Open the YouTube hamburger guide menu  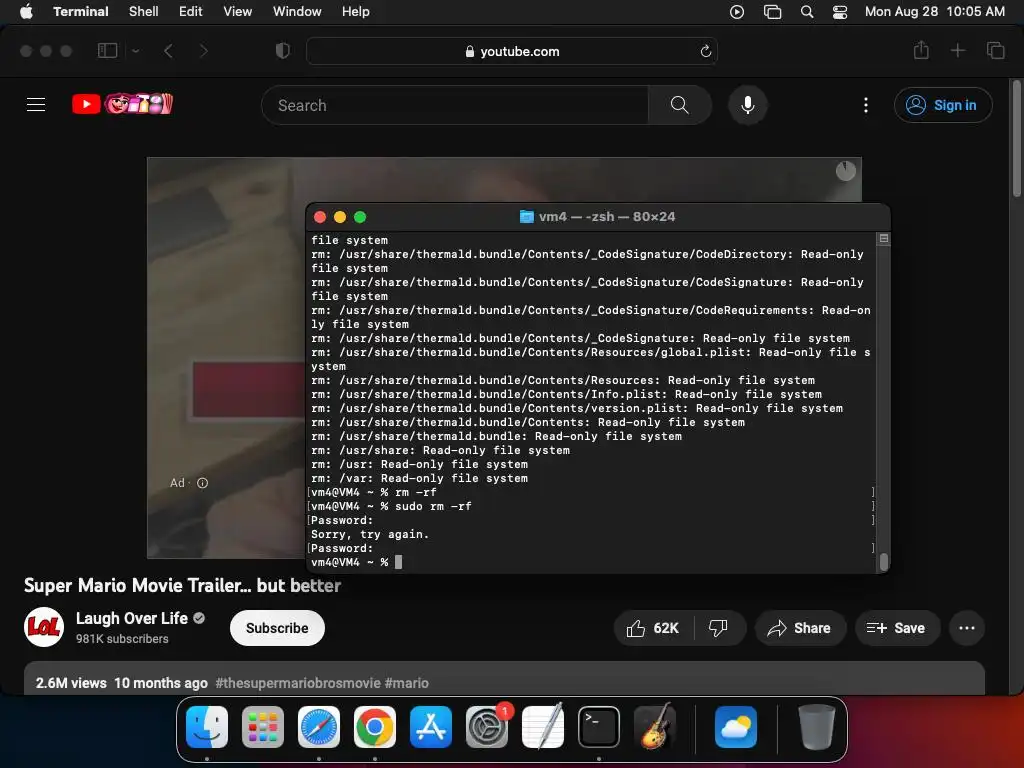pos(36,104)
